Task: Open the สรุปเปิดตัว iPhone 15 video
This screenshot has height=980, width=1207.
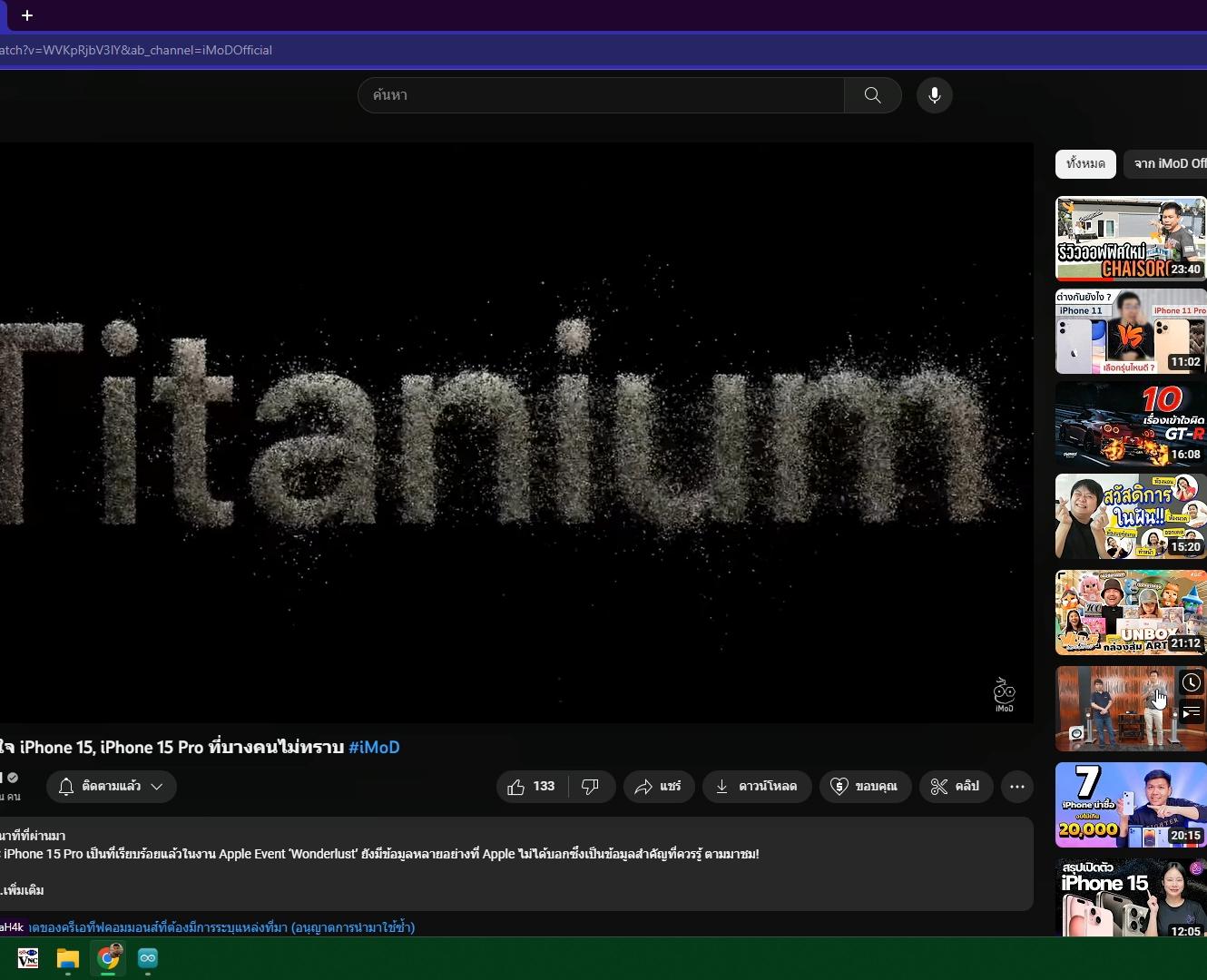Action: (1131, 897)
